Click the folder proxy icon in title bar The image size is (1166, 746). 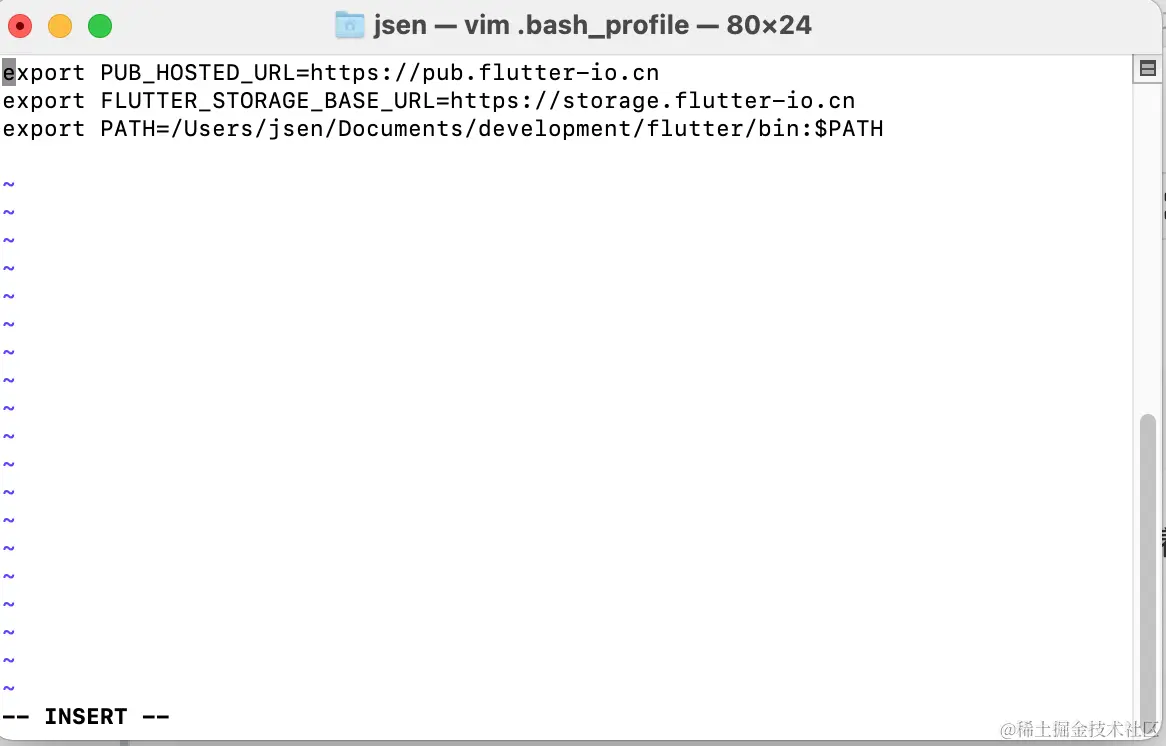(x=349, y=25)
